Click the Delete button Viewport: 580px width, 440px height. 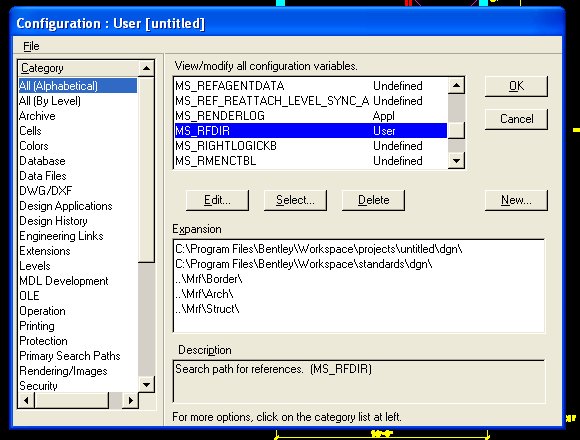click(373, 200)
